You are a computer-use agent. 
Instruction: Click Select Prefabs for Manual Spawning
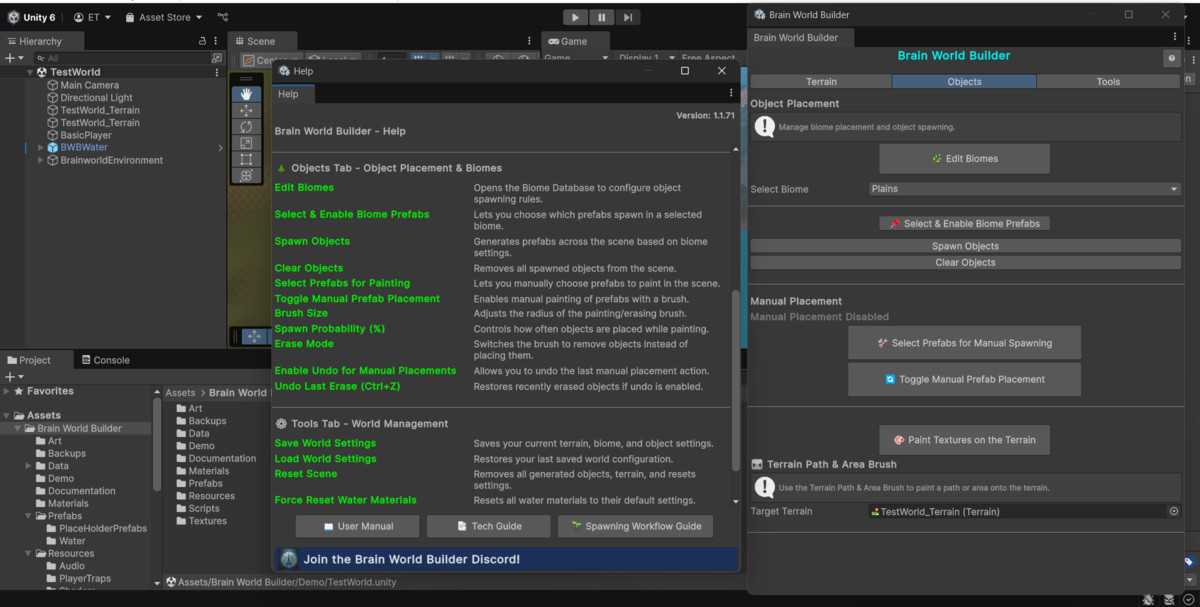click(964, 343)
